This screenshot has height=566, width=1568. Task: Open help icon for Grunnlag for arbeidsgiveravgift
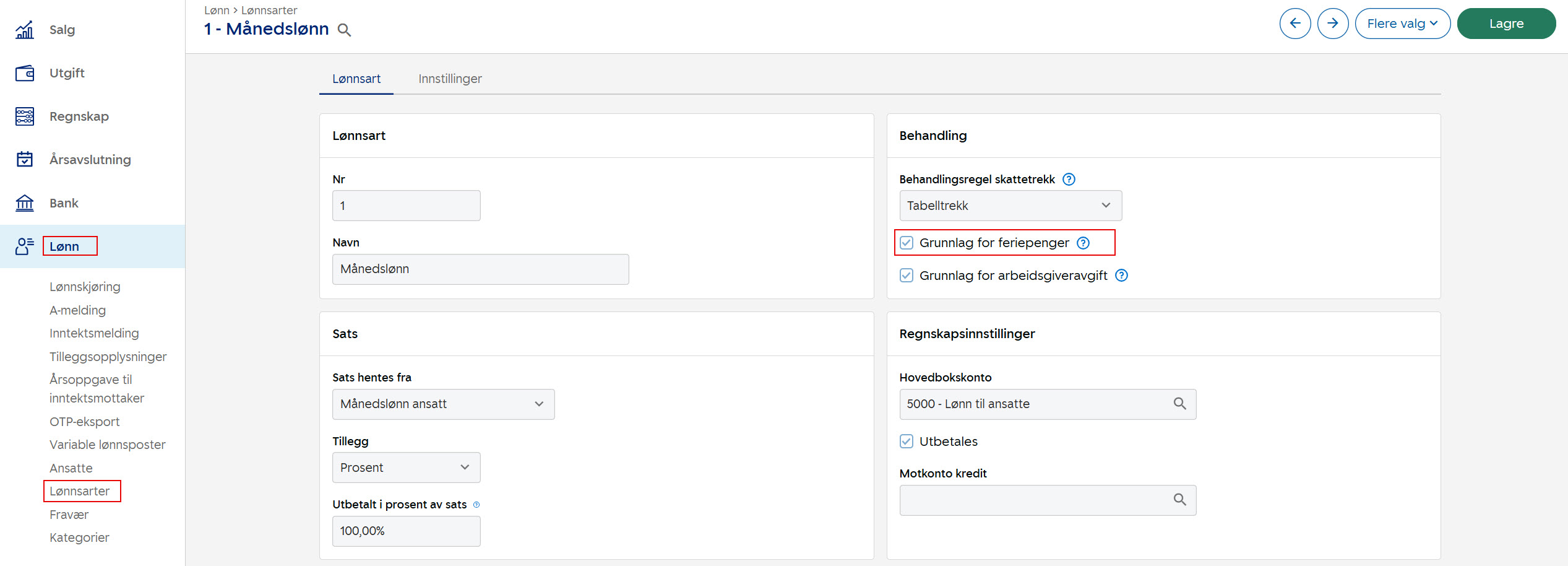click(x=1121, y=276)
